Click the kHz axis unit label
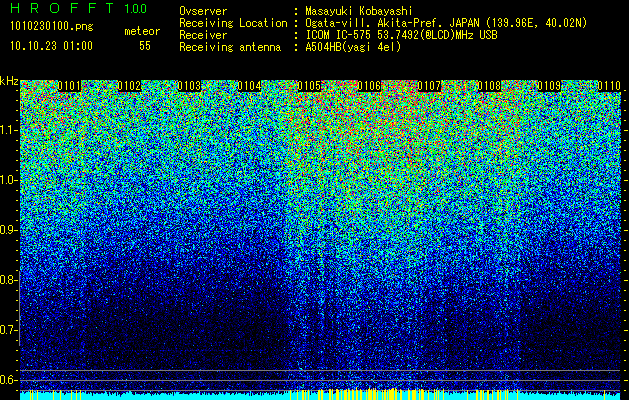 click(9, 81)
